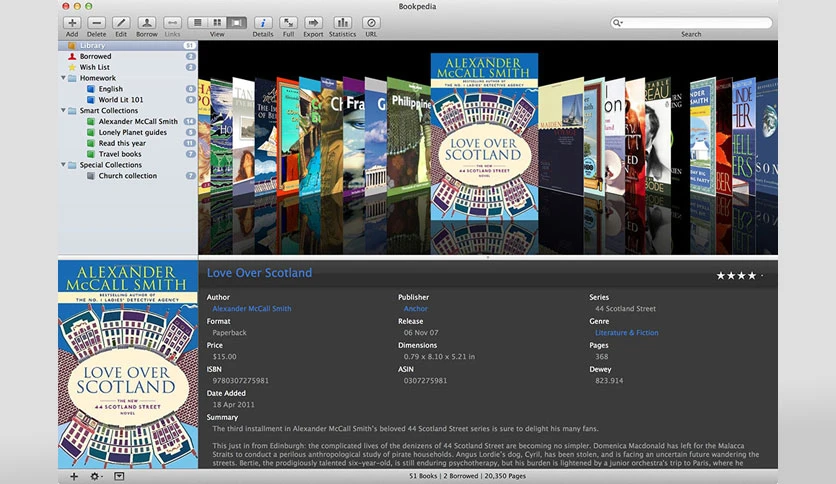Click the Add book toolbar icon
Viewport: 836px width, 484px height.
tap(72, 23)
